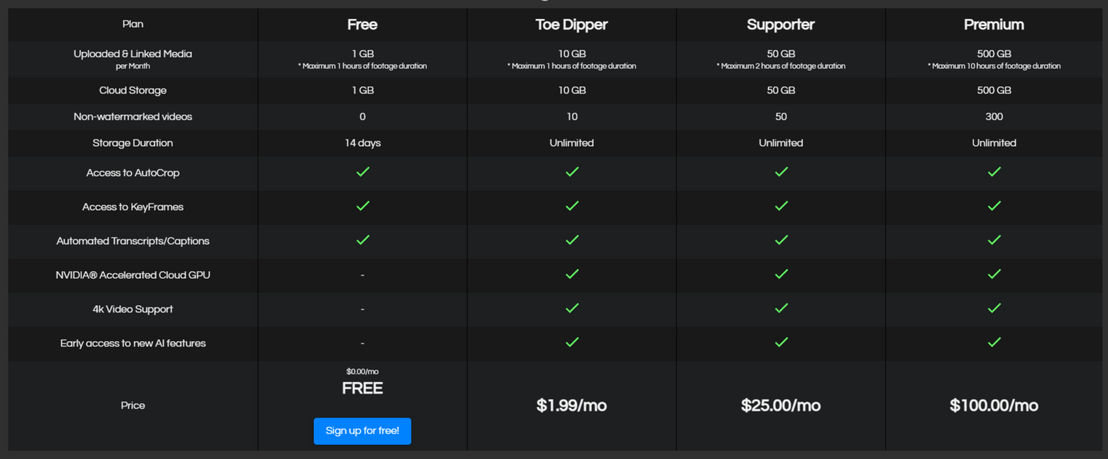
Task: Click the AutoCrop checkmark under Supporter
Action: pos(781,172)
